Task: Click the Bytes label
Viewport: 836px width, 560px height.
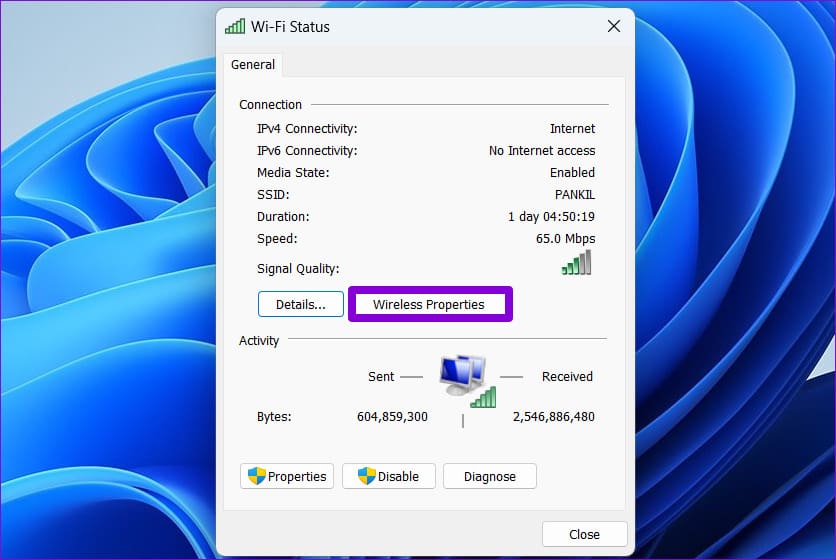Action: click(274, 417)
